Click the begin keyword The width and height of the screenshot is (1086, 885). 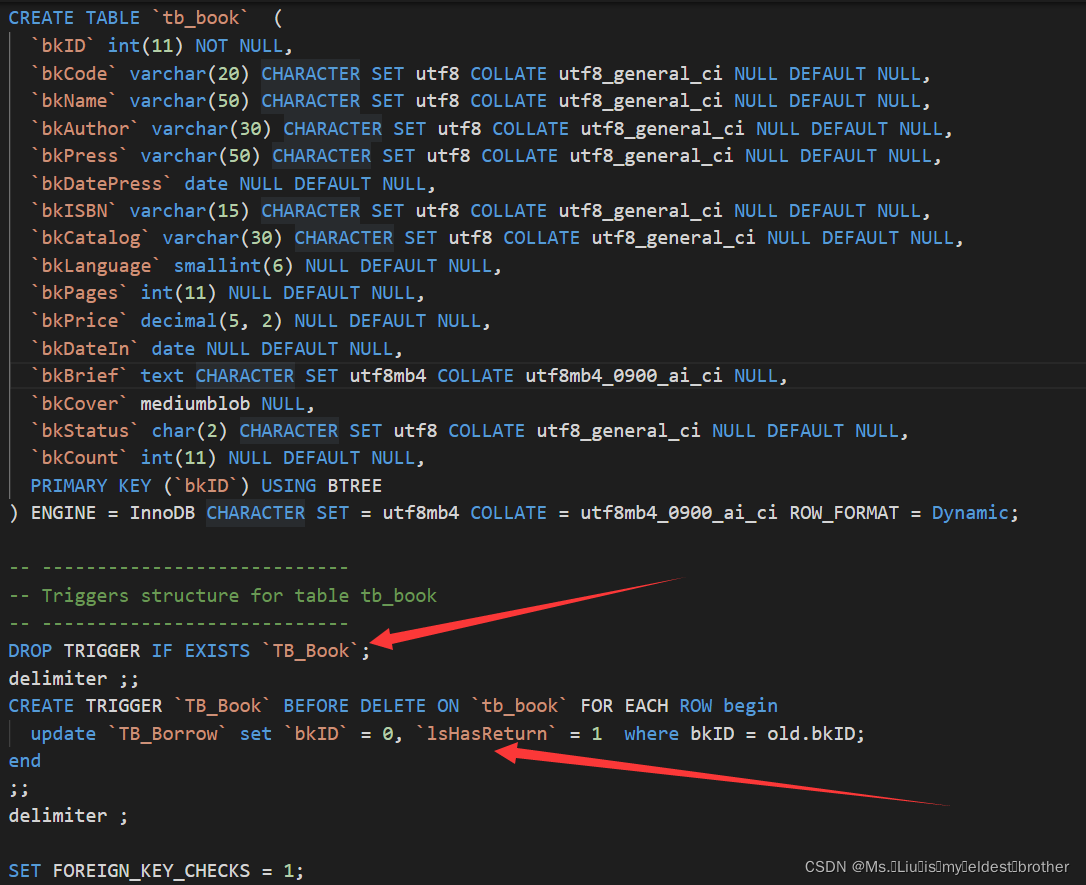click(x=750, y=706)
